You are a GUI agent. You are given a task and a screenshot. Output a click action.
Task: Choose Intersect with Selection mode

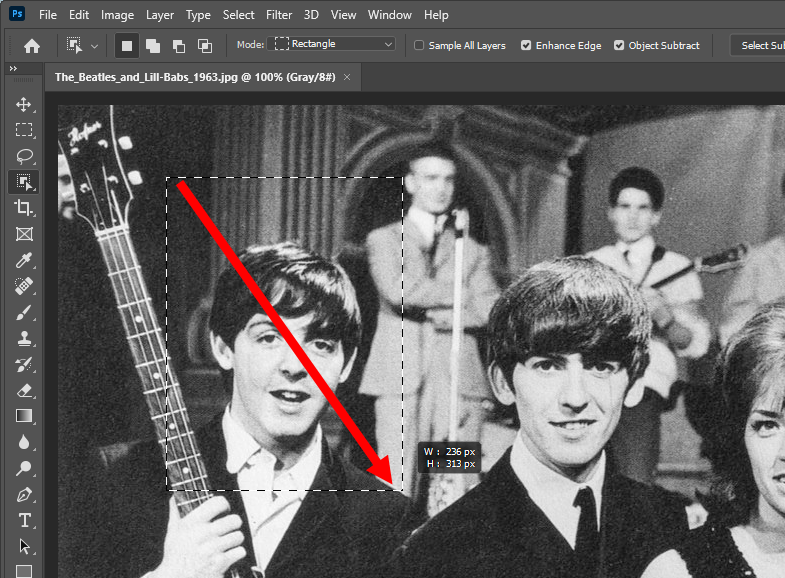205,46
